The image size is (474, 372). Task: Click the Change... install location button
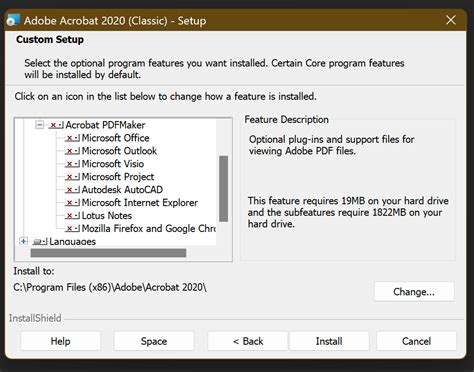(x=414, y=292)
